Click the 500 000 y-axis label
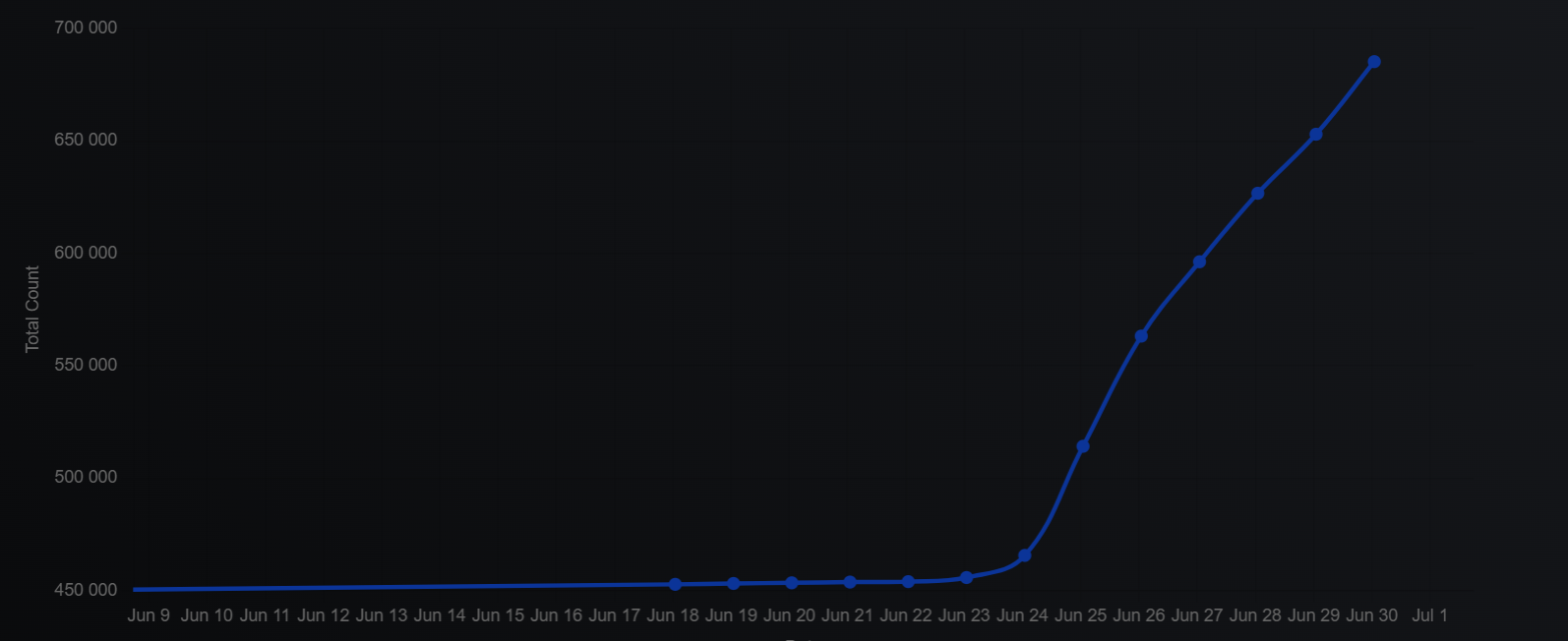This screenshot has width=1568, height=641. coord(86,477)
